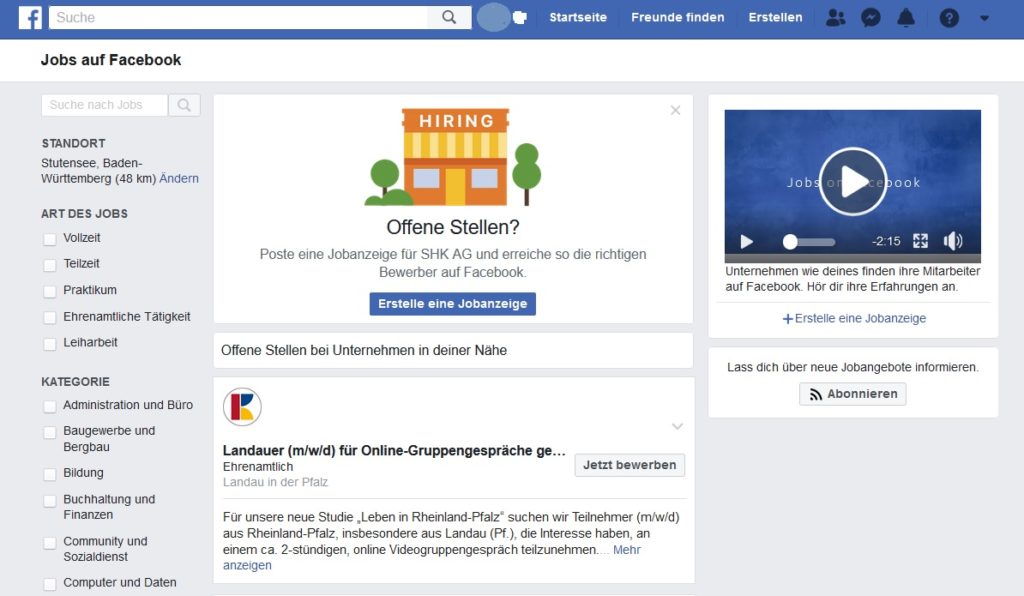Mute the video volume icon
This screenshot has width=1024, height=596.
click(953, 241)
